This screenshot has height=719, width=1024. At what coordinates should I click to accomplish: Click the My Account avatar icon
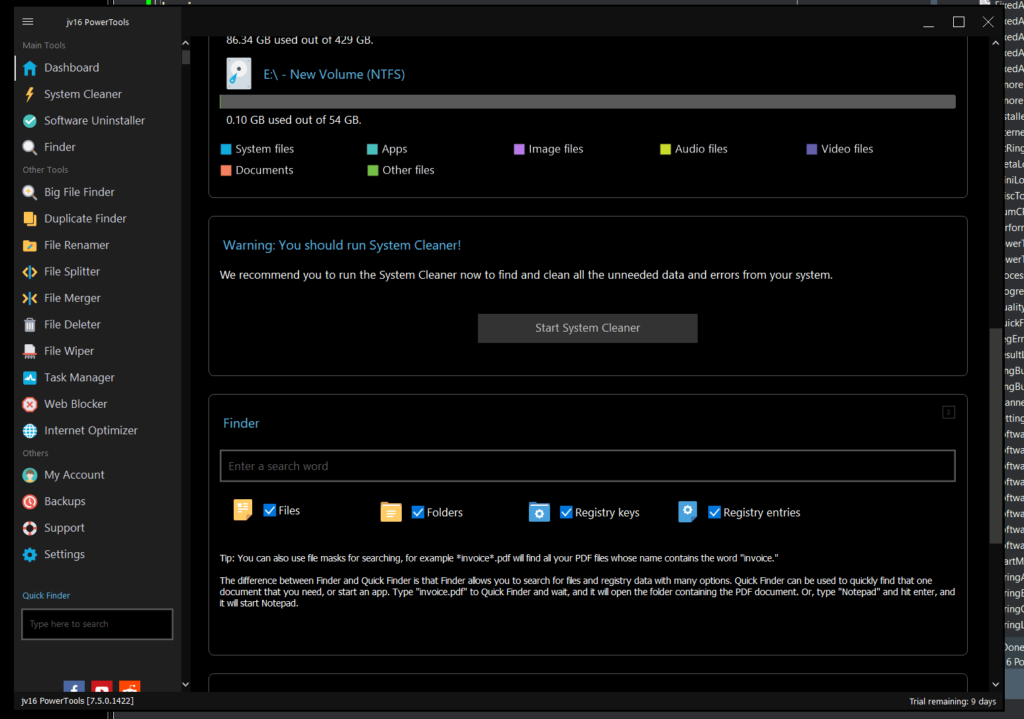(x=29, y=475)
